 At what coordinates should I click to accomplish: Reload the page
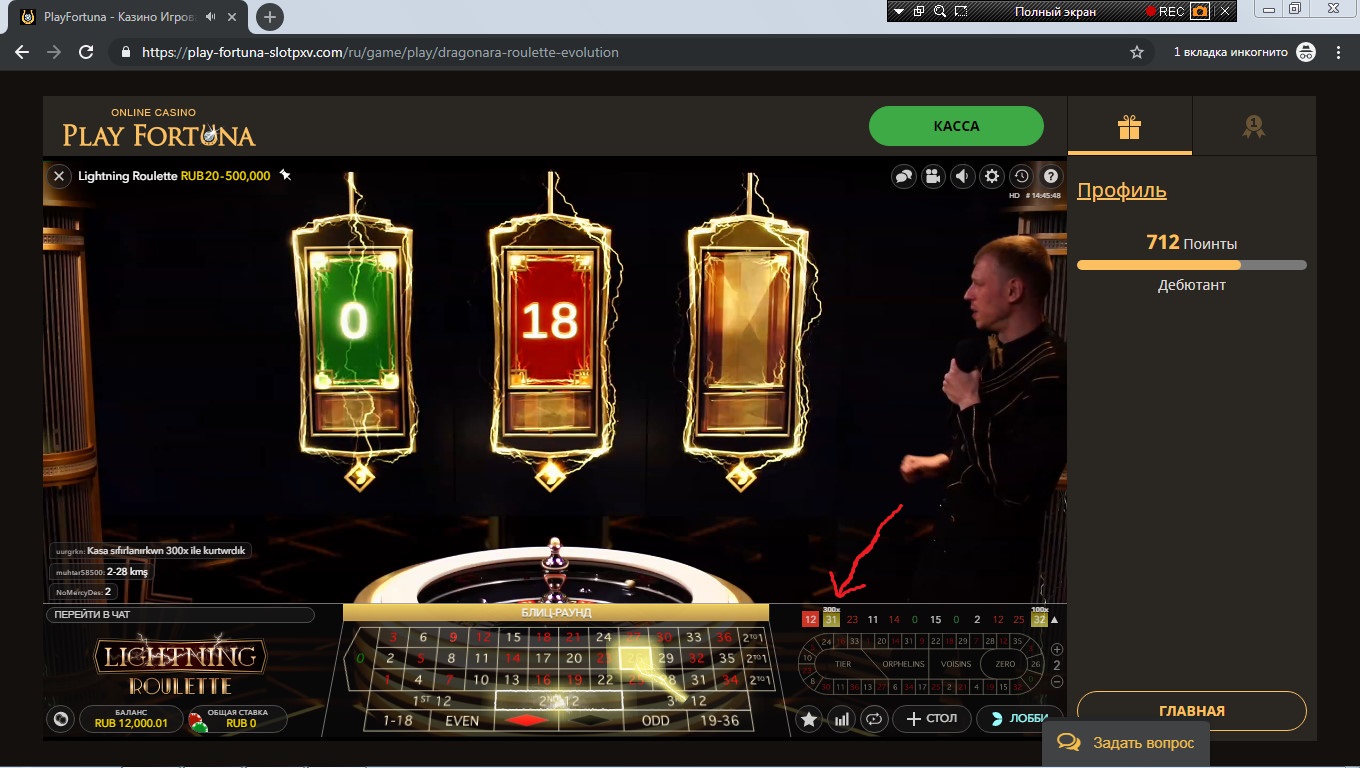(x=86, y=52)
